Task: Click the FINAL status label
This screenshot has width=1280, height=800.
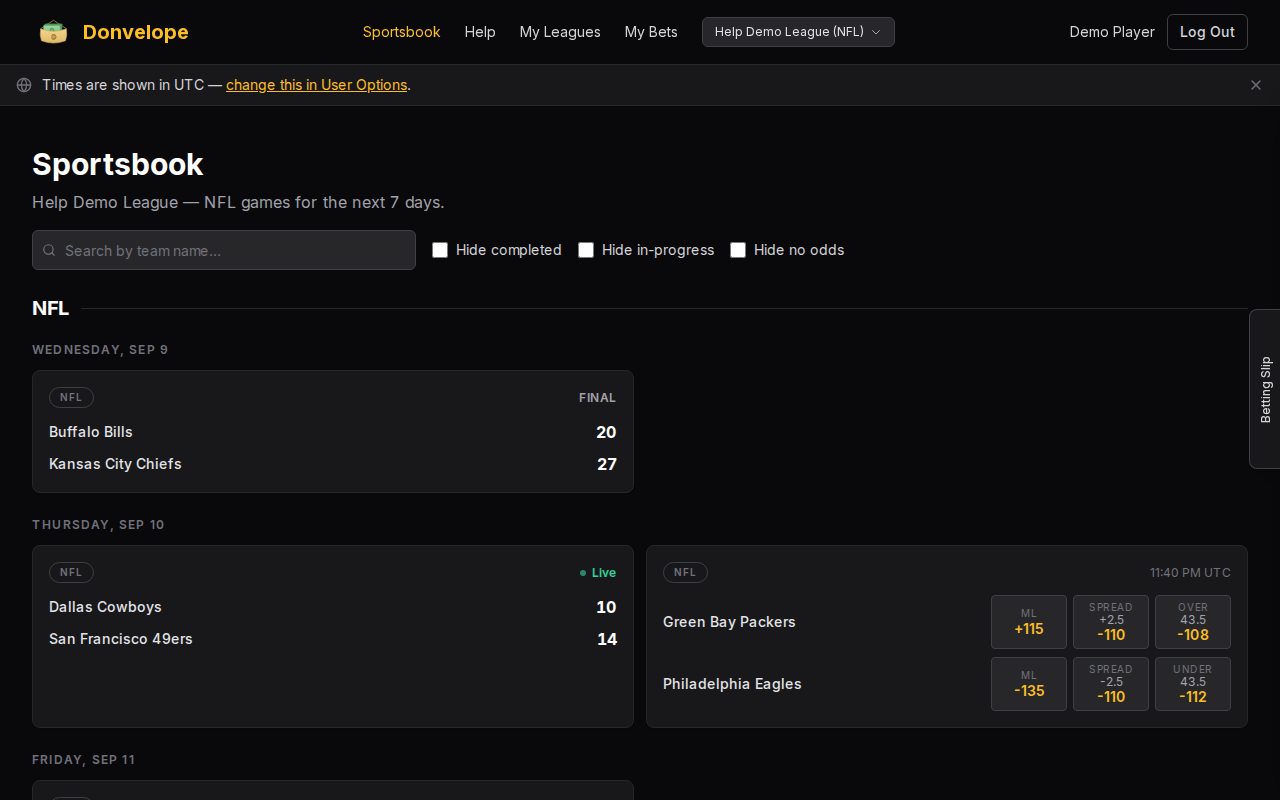Action: tap(597, 398)
